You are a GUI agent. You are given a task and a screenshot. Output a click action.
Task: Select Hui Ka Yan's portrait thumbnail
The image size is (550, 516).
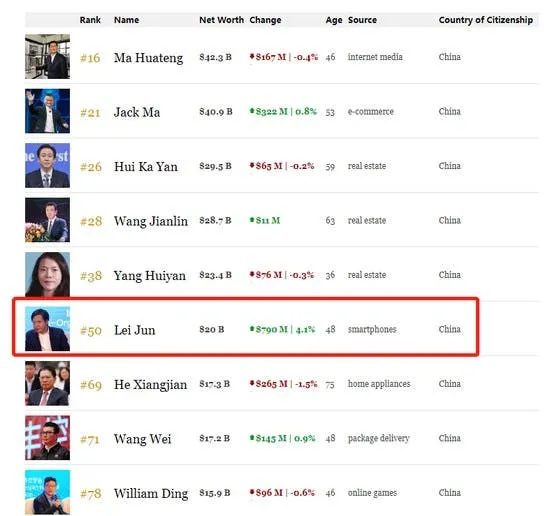click(47, 166)
